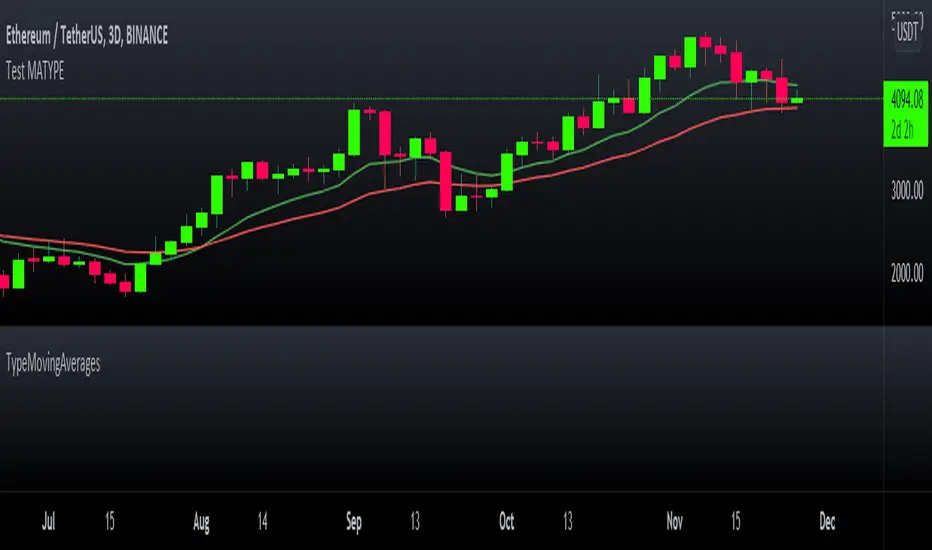Select the Test MATYPE indicator label
Viewport: 932px width, 550px height.
pyautogui.click(x=35, y=71)
